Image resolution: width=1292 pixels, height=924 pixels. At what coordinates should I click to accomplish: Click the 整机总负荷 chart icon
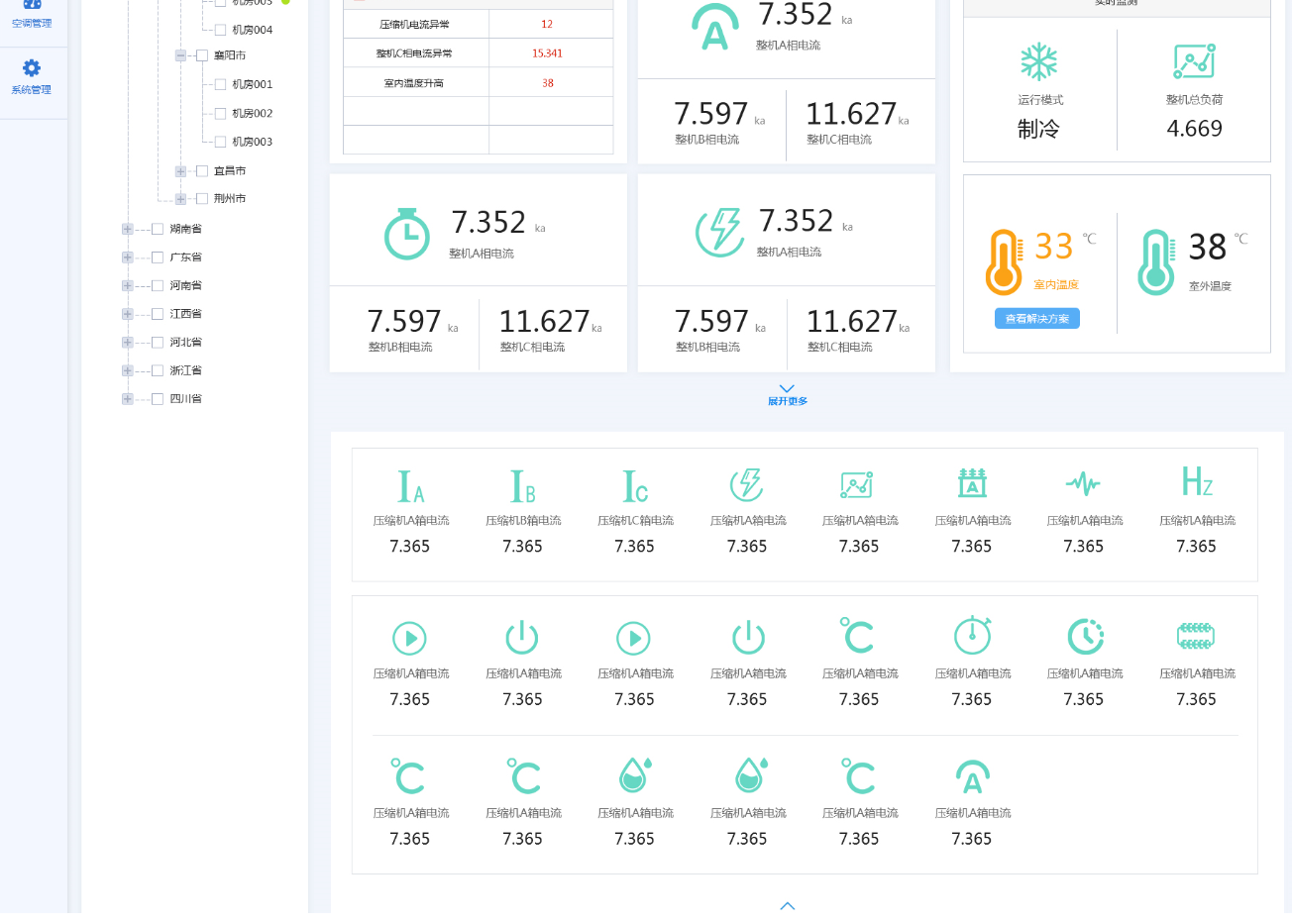click(x=1194, y=61)
